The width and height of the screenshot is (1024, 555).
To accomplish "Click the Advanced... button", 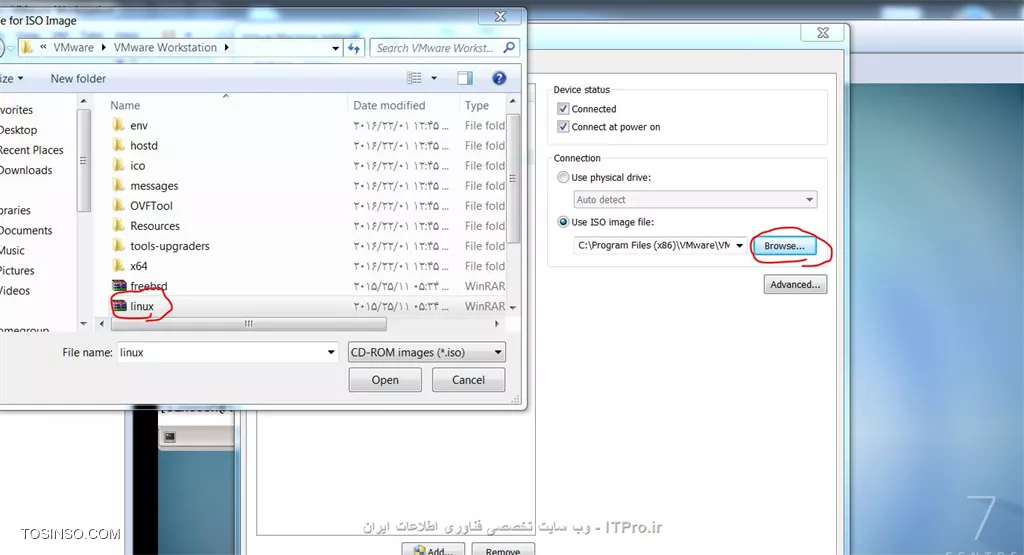I will click(795, 285).
